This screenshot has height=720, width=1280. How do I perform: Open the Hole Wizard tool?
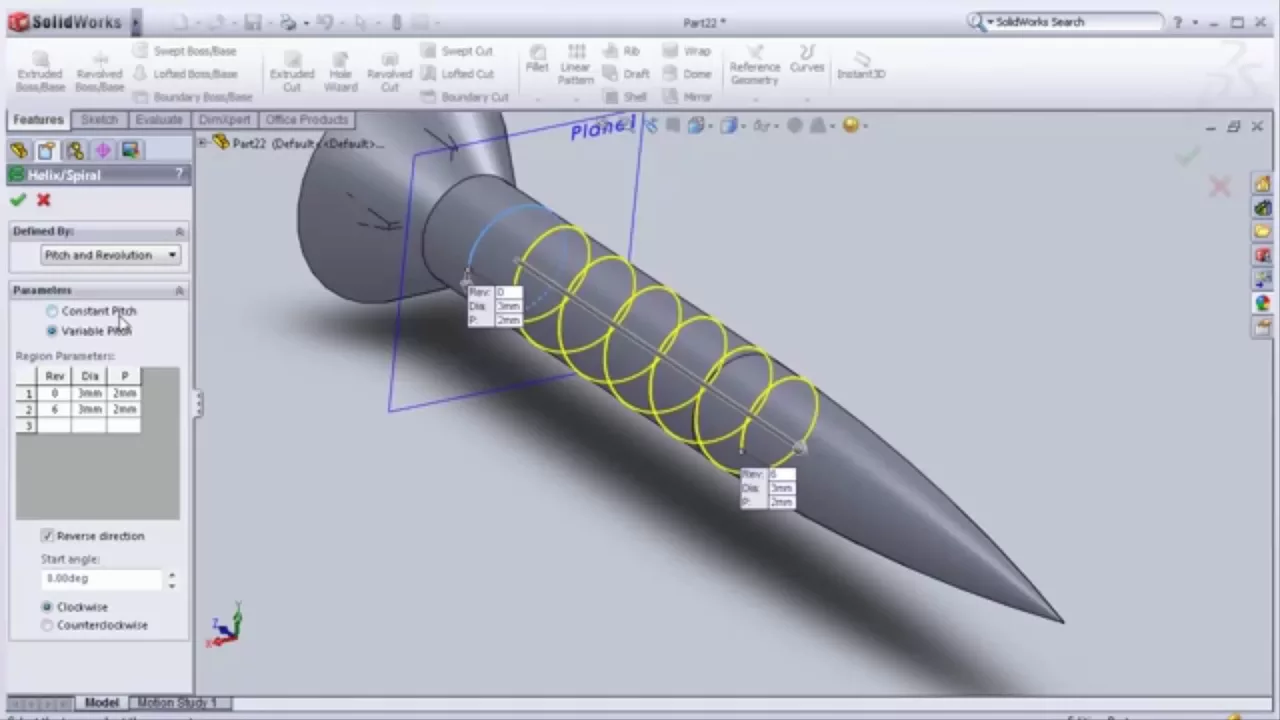pos(340,72)
